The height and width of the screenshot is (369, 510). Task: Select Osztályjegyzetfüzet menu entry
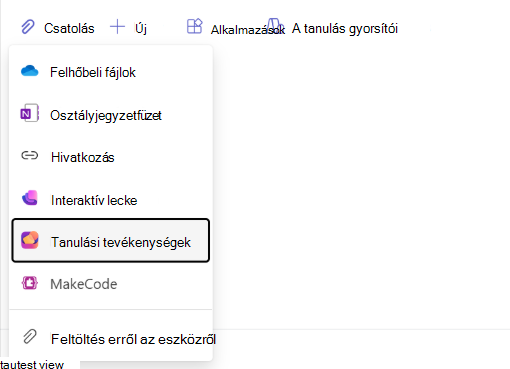pos(106,116)
